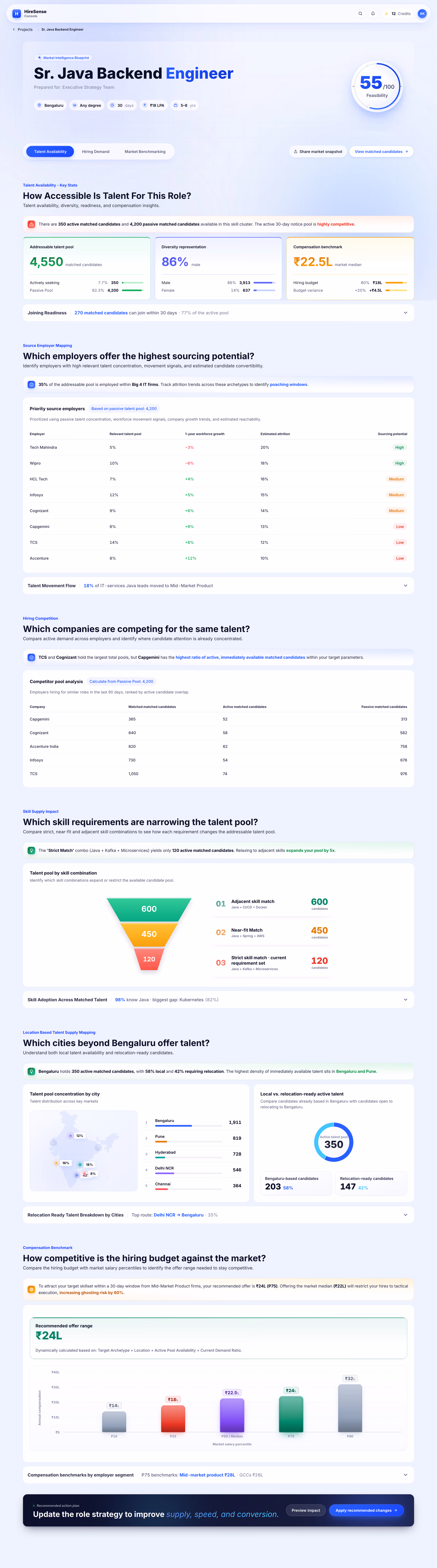Click the Male diversity progress bar

click(x=264, y=282)
